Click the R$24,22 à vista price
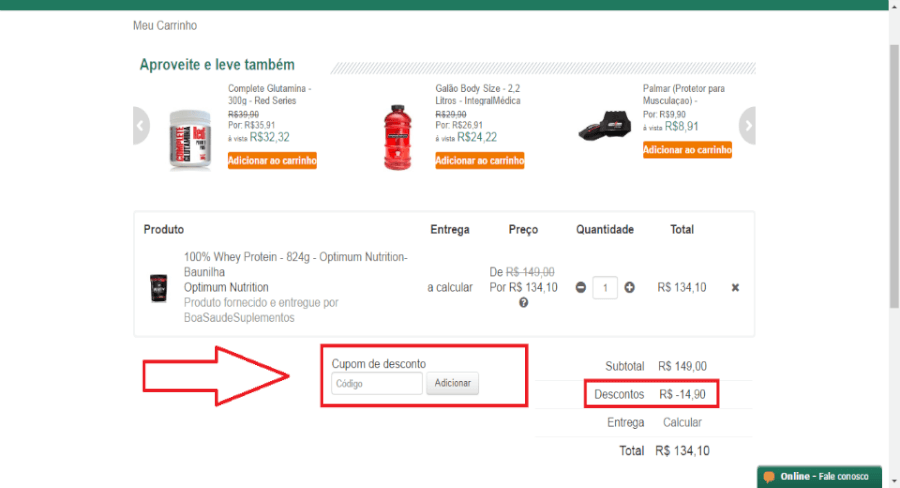The width and height of the screenshot is (900, 488). 477,137
